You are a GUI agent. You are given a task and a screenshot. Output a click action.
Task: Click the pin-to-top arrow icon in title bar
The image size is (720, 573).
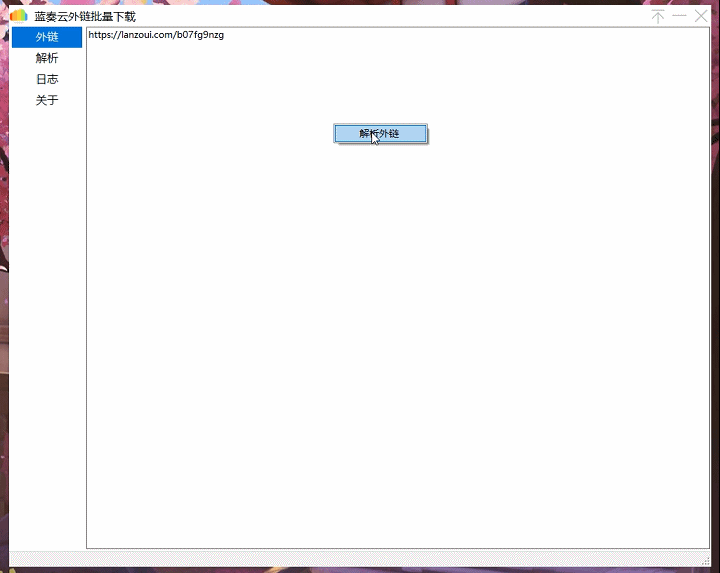pos(658,17)
